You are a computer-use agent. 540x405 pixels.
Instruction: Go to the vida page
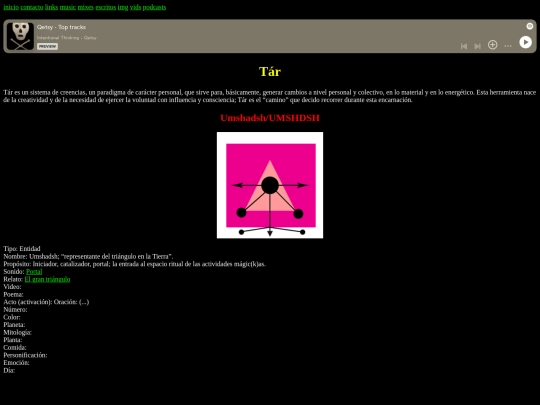[x=135, y=7]
